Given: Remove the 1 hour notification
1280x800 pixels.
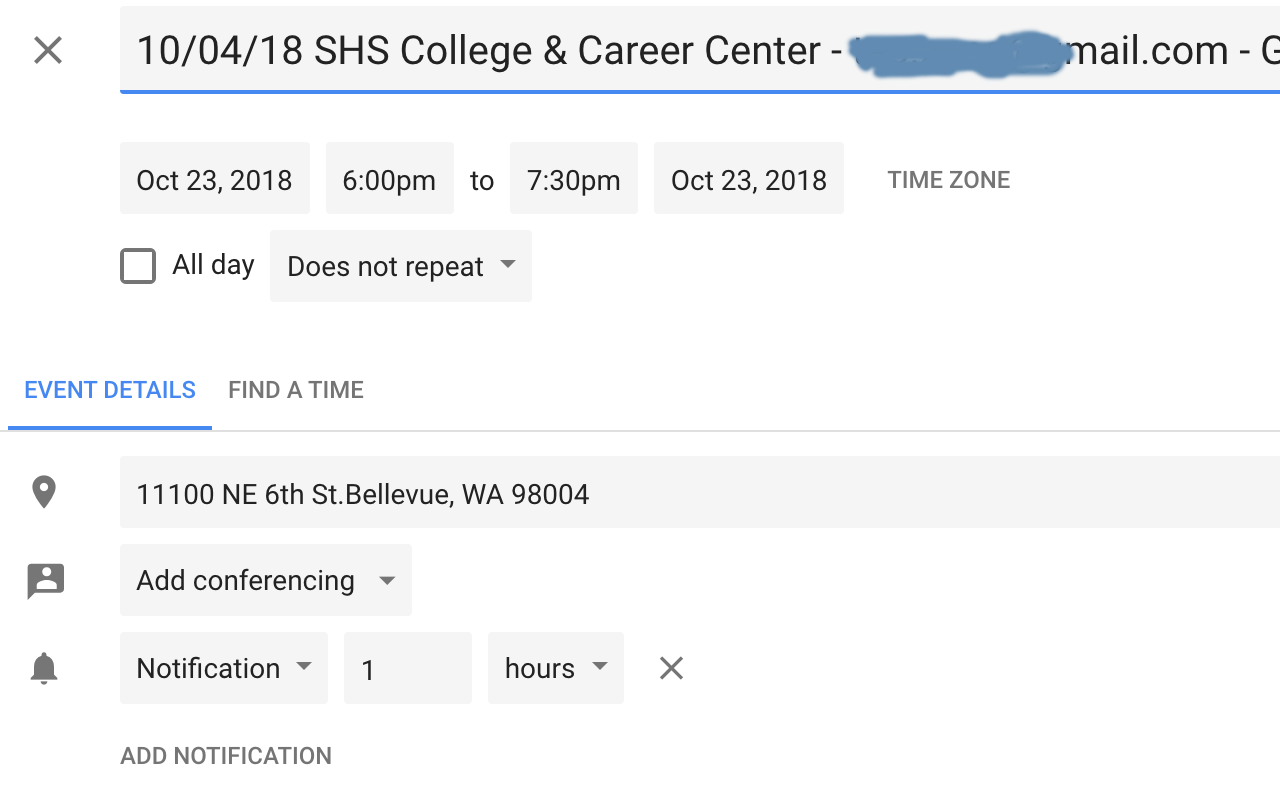Looking at the screenshot, I should (x=671, y=668).
